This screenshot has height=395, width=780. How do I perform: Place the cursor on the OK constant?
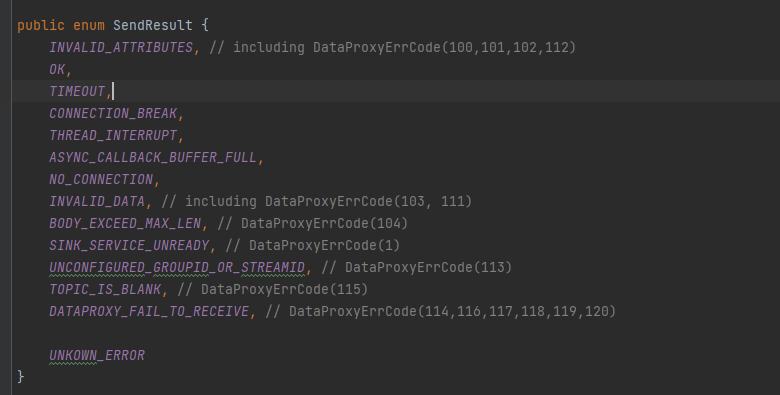(x=57, y=69)
